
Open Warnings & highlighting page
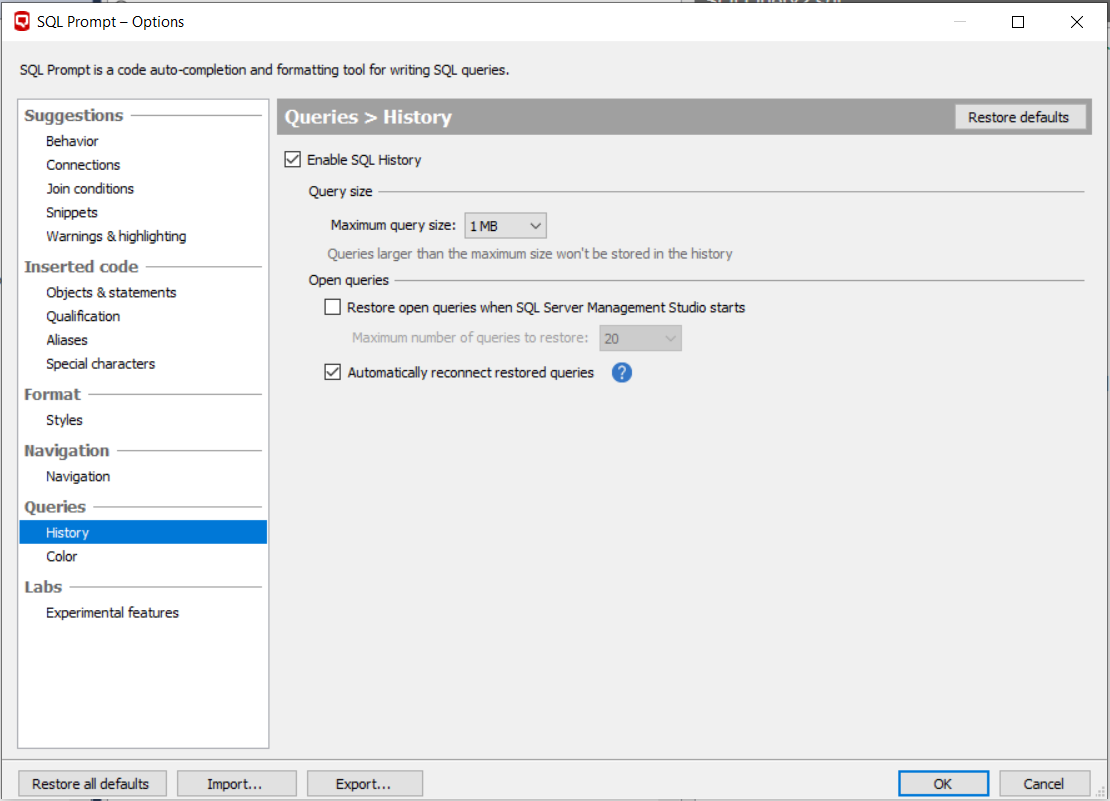click(x=116, y=236)
